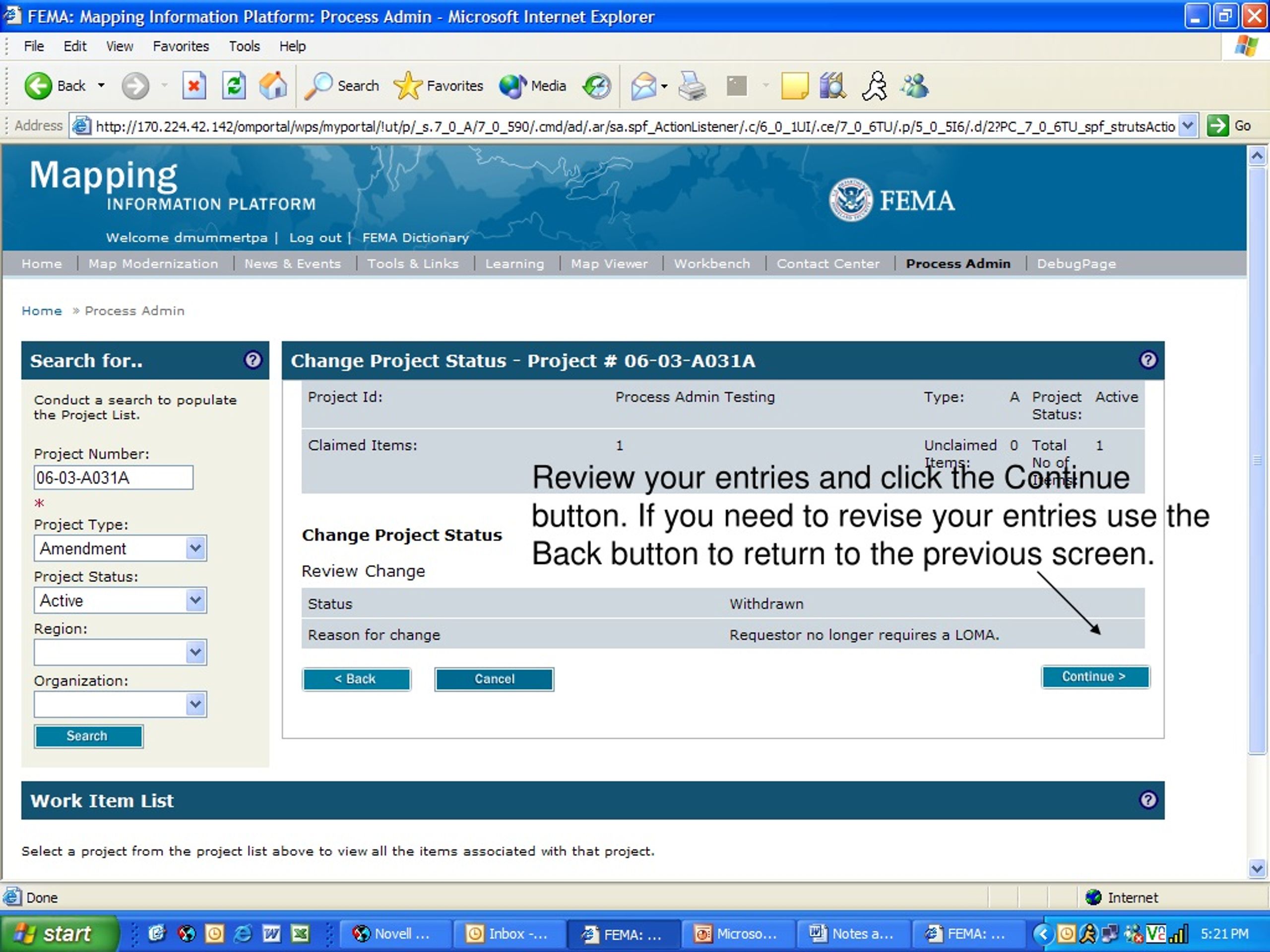
Task: Click the Continue > button
Action: (x=1095, y=676)
